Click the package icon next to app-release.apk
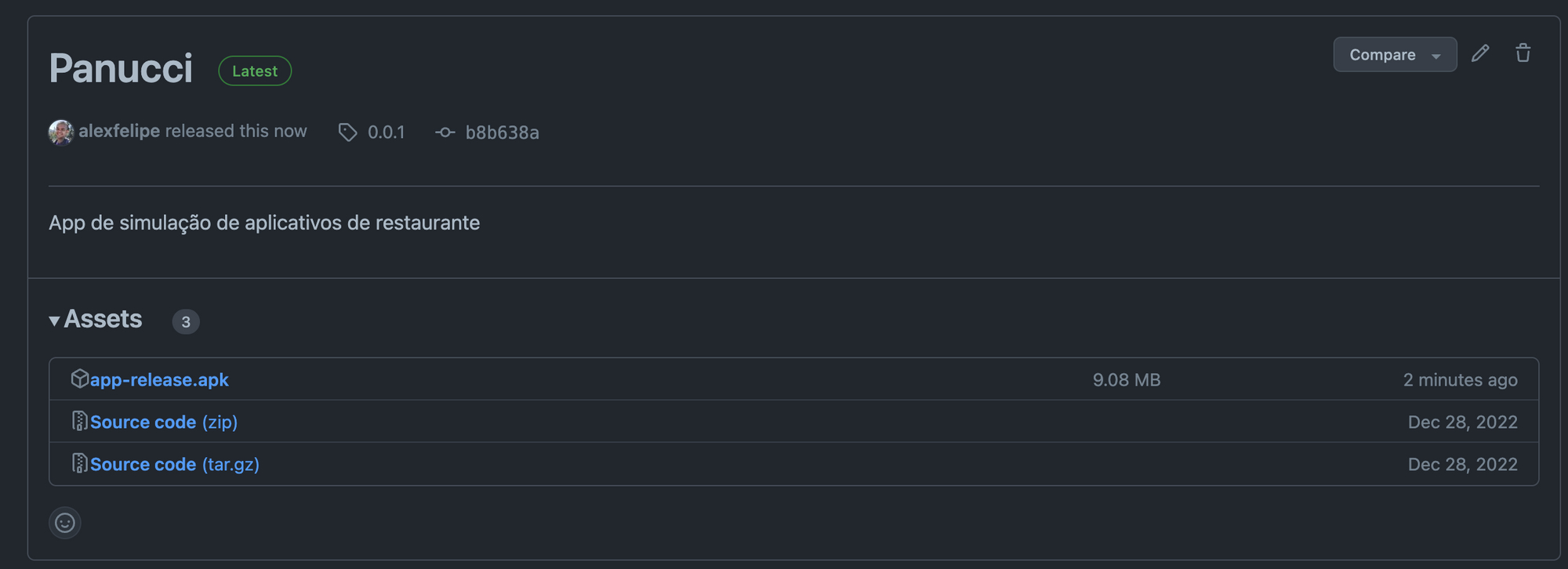Screen dimensions: 1568x569 pos(79,379)
